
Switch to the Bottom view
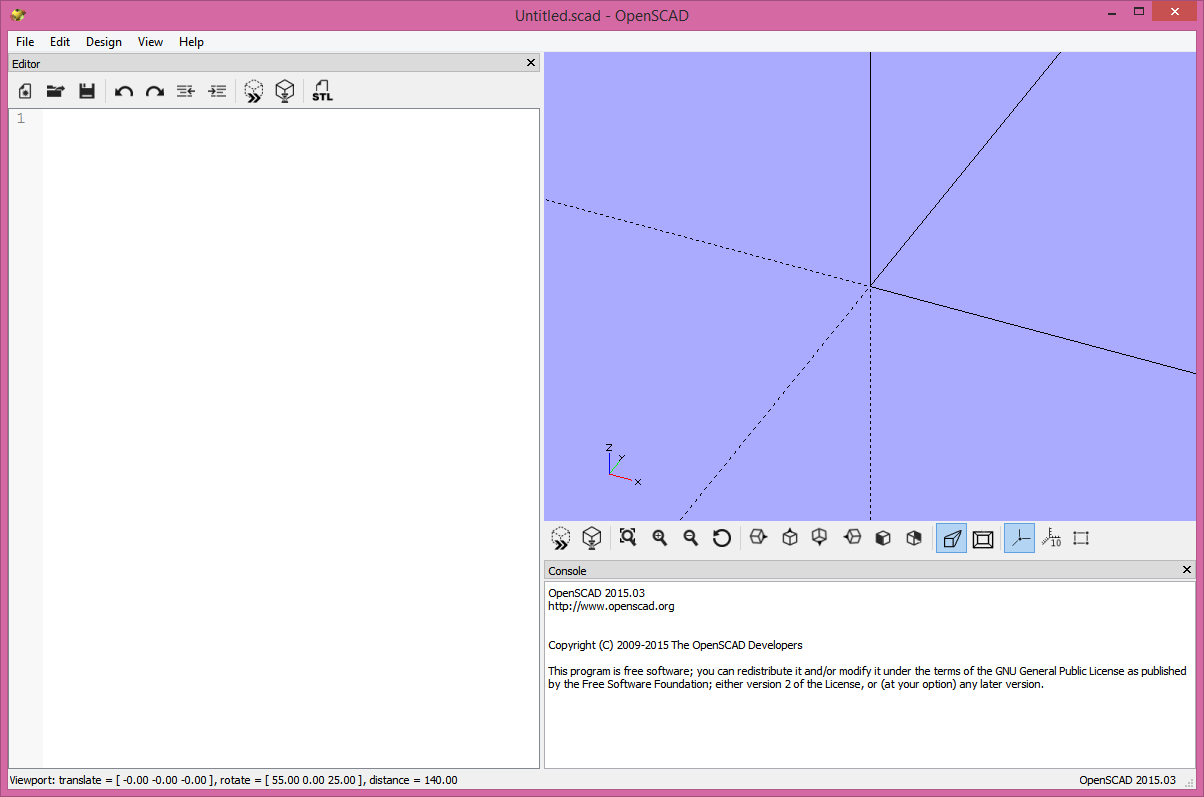(820, 537)
